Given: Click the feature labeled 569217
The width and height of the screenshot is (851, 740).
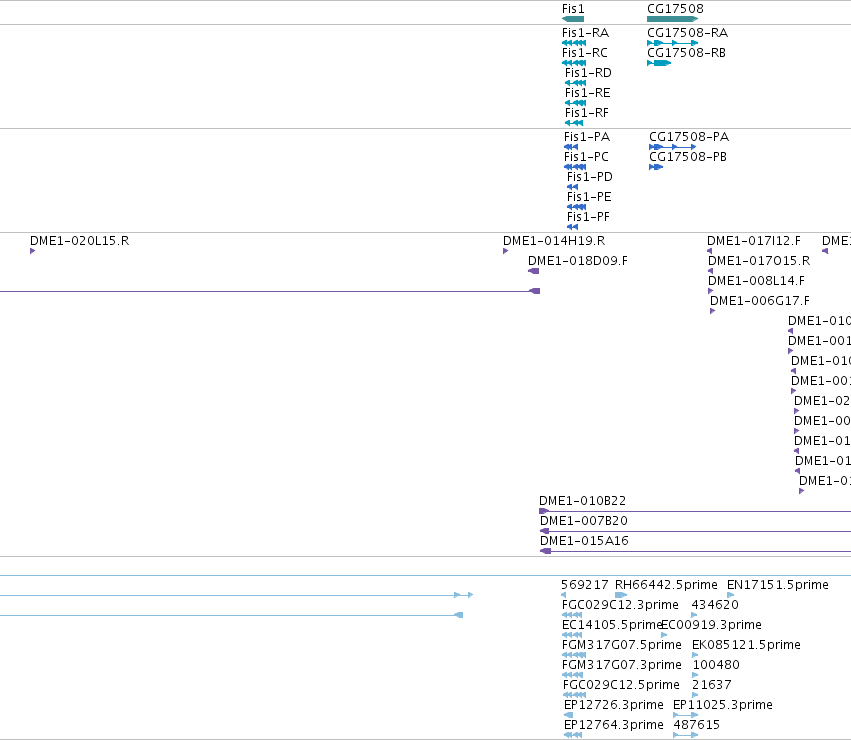Looking at the screenshot, I should click(585, 585).
